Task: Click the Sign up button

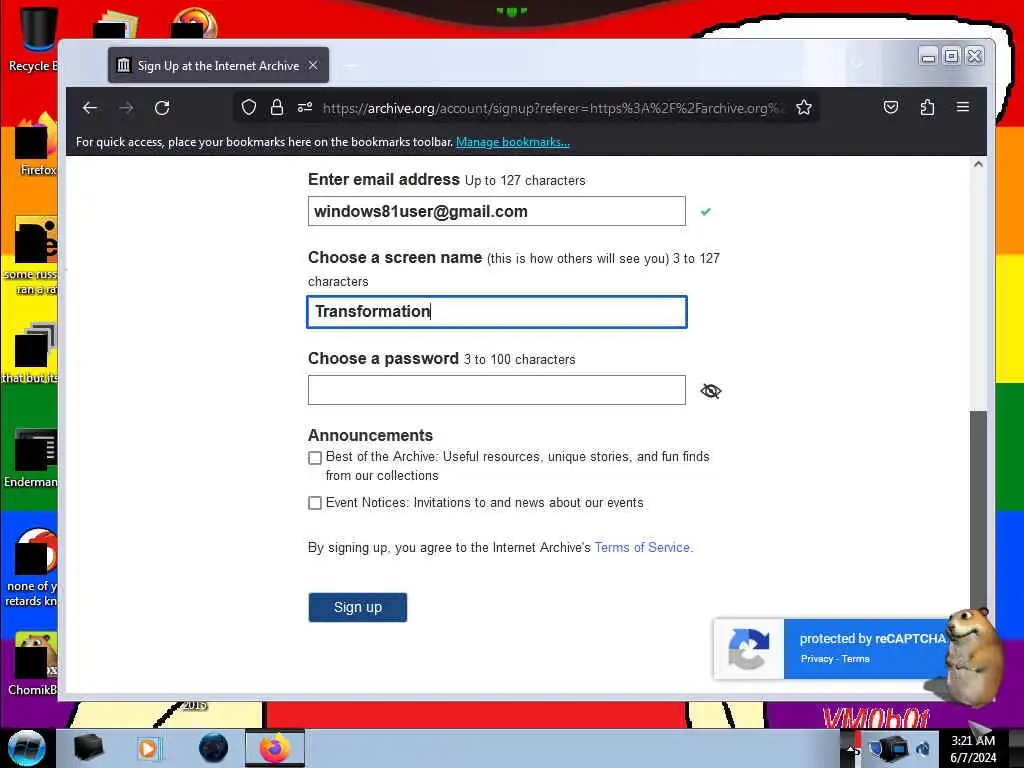Action: click(358, 607)
